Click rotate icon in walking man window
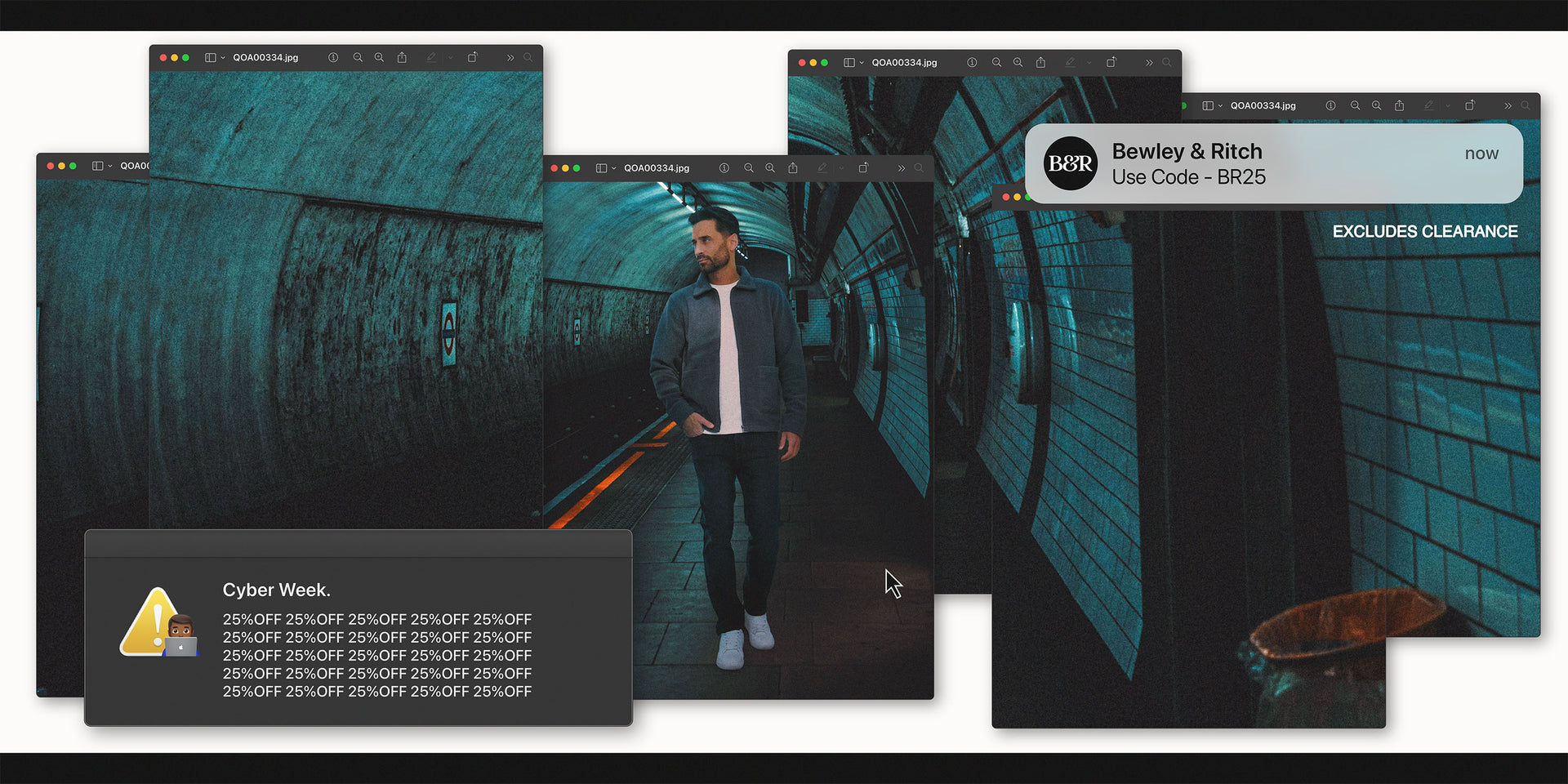1568x784 pixels. point(863,168)
